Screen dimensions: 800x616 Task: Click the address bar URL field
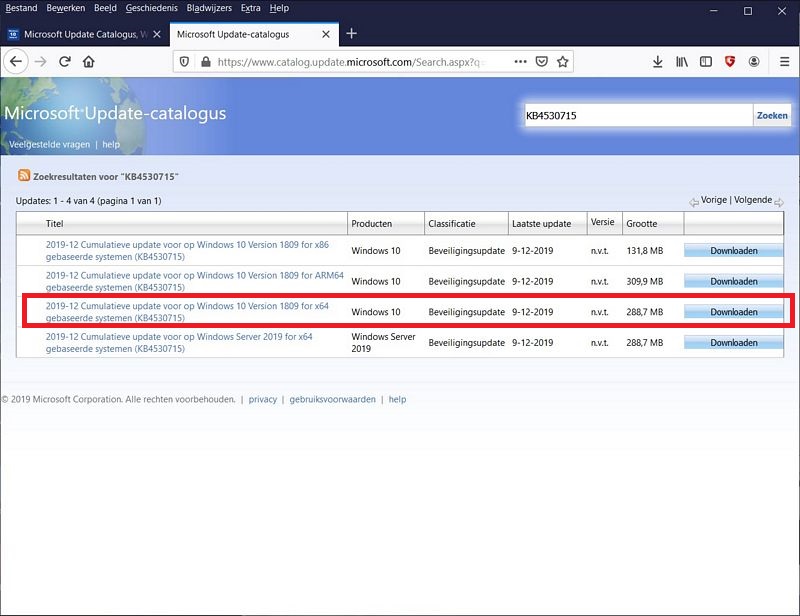click(x=351, y=62)
